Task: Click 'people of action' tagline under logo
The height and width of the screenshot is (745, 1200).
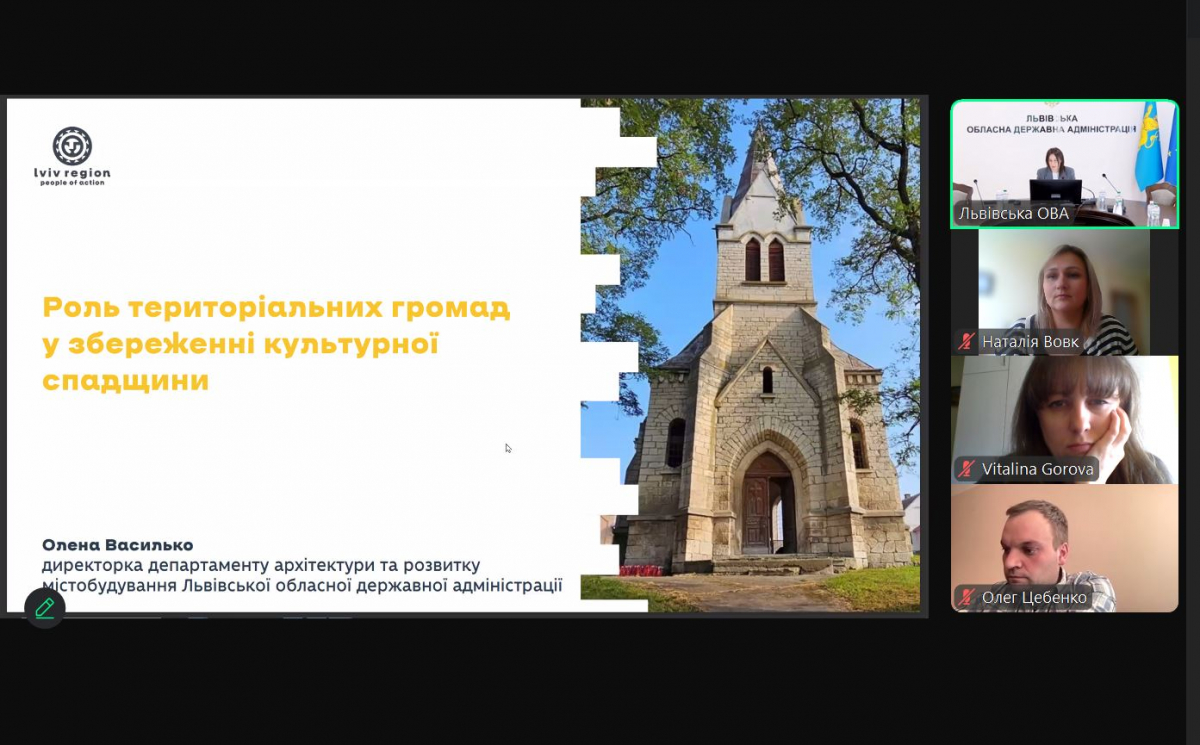Action: point(72,183)
